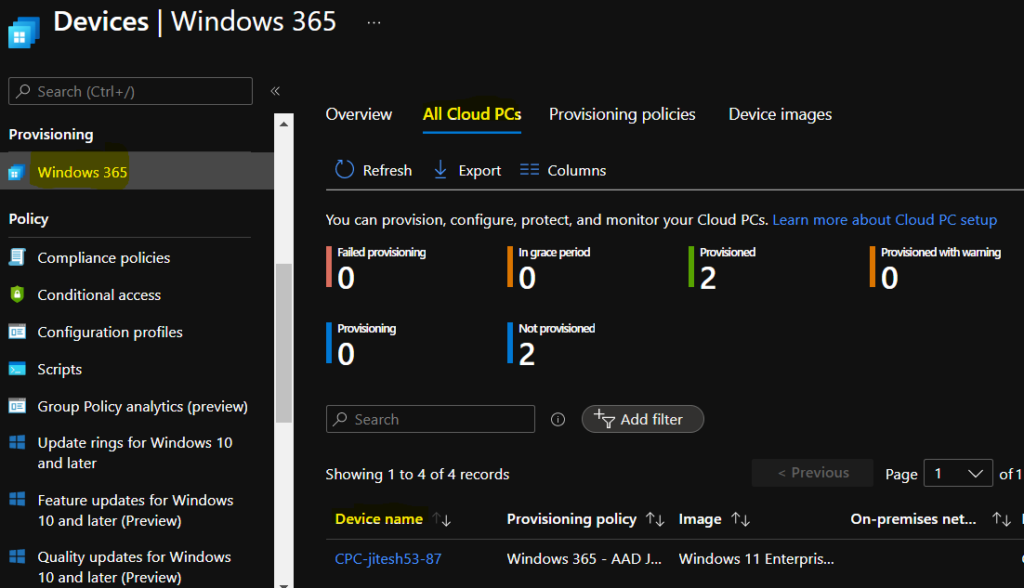Open the Device images tab
The image size is (1024, 588).
click(x=780, y=114)
